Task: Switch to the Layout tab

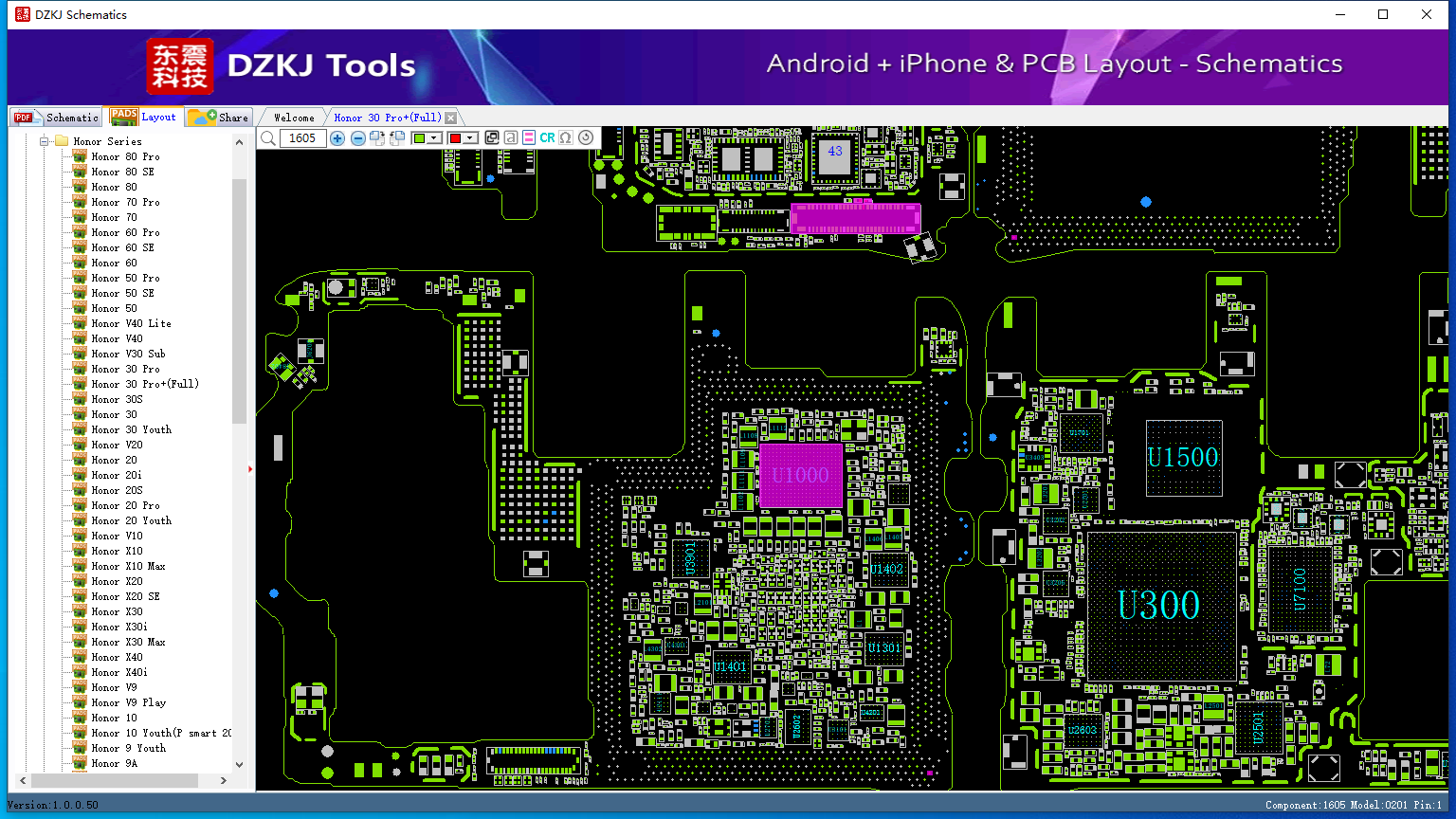Action: pyautogui.click(x=143, y=117)
